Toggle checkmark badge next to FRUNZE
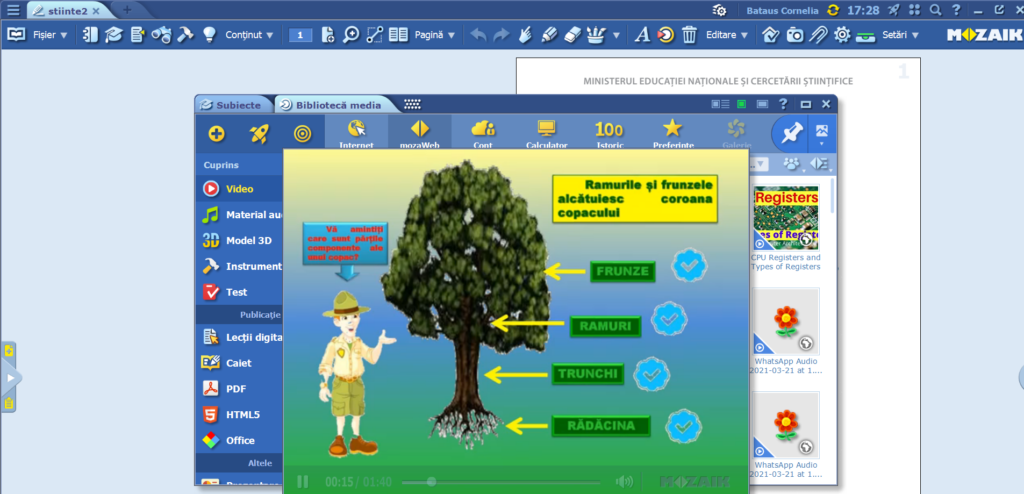This screenshot has width=1024, height=494. [690, 265]
